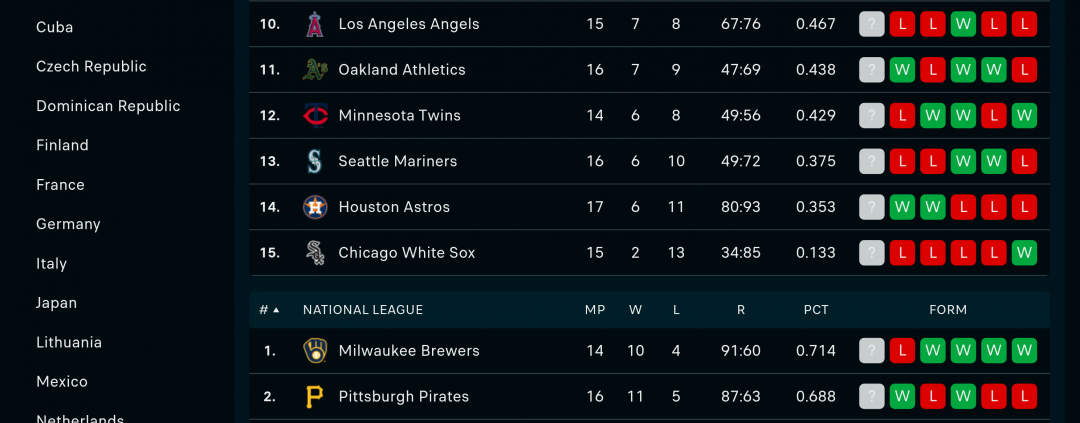1080x423 pixels.
Task: Open the gray upcoming-match box for Chicago White Sox
Action: click(871, 253)
